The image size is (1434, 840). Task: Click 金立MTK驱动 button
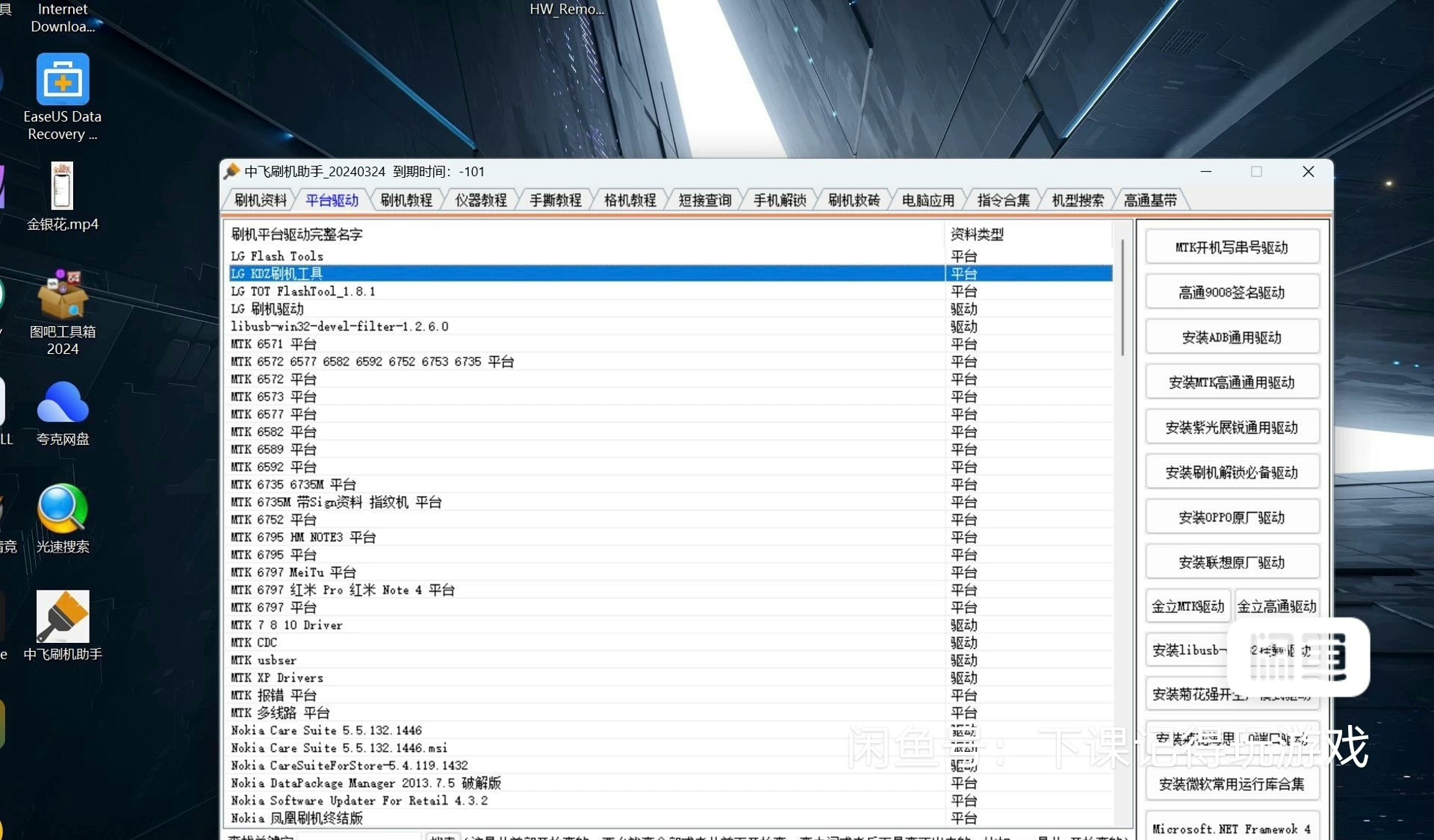point(1188,606)
